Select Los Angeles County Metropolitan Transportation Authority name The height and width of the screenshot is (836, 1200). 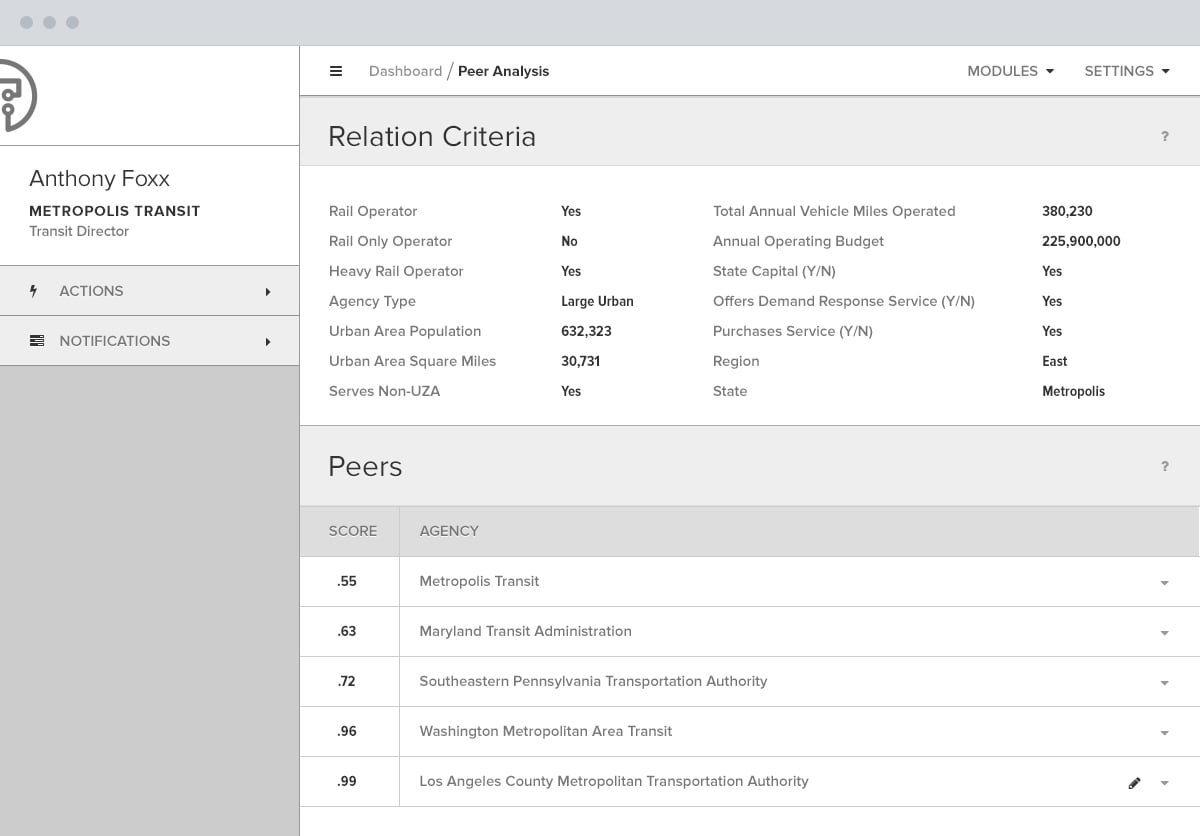pos(614,781)
